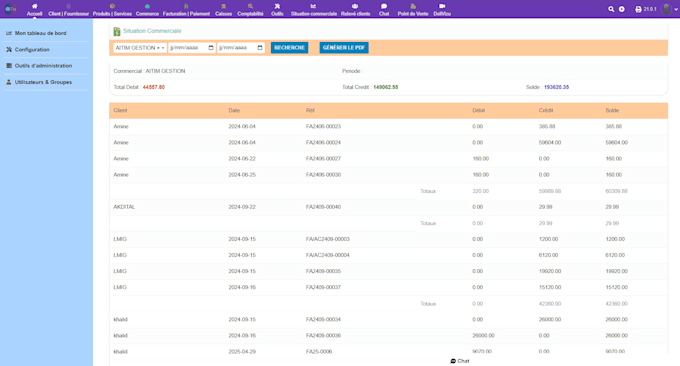Click the search magnifier icon in top bar
Viewport: 680px width, 366px height.
(x=611, y=9)
